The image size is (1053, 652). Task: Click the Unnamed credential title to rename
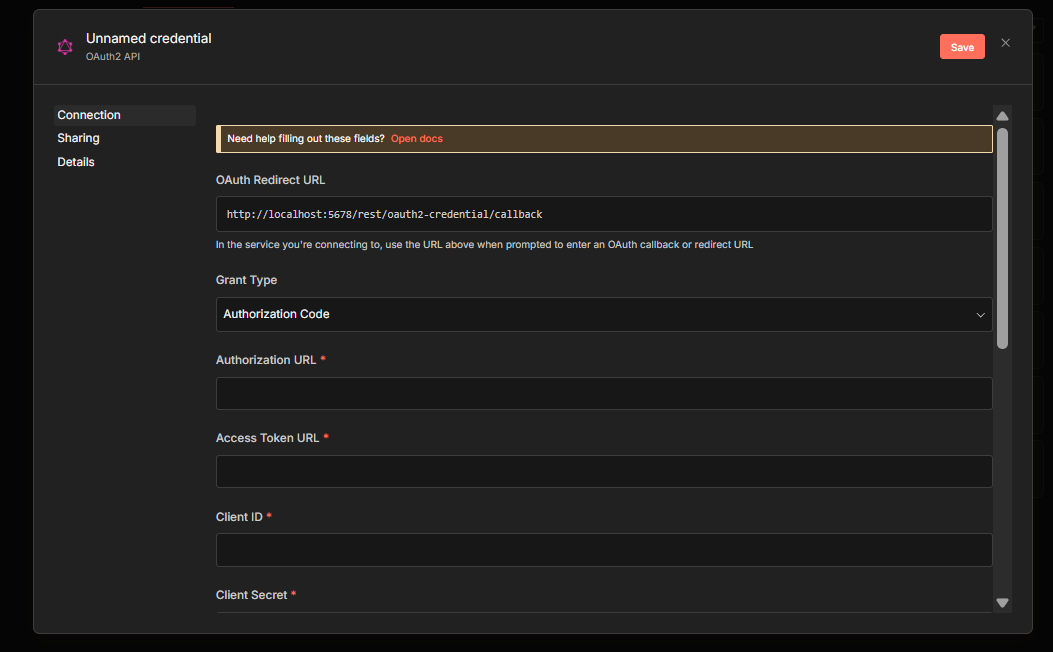click(149, 39)
